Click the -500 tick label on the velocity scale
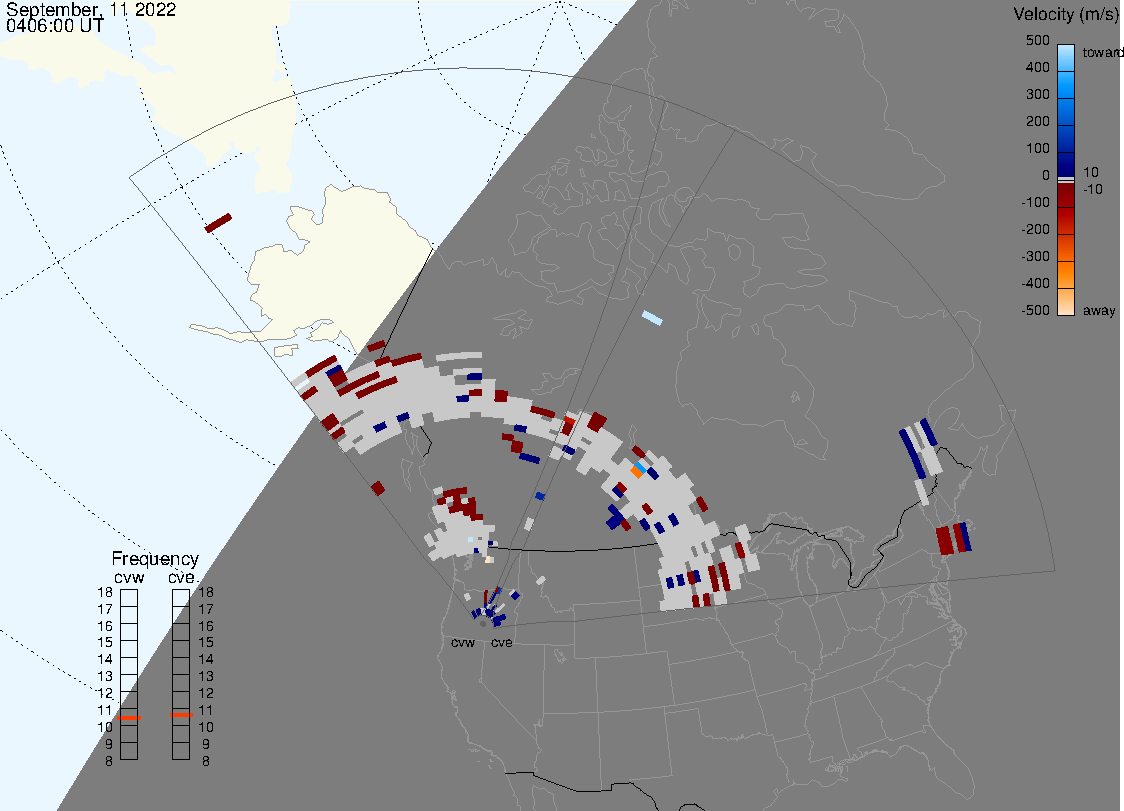 click(x=1035, y=310)
